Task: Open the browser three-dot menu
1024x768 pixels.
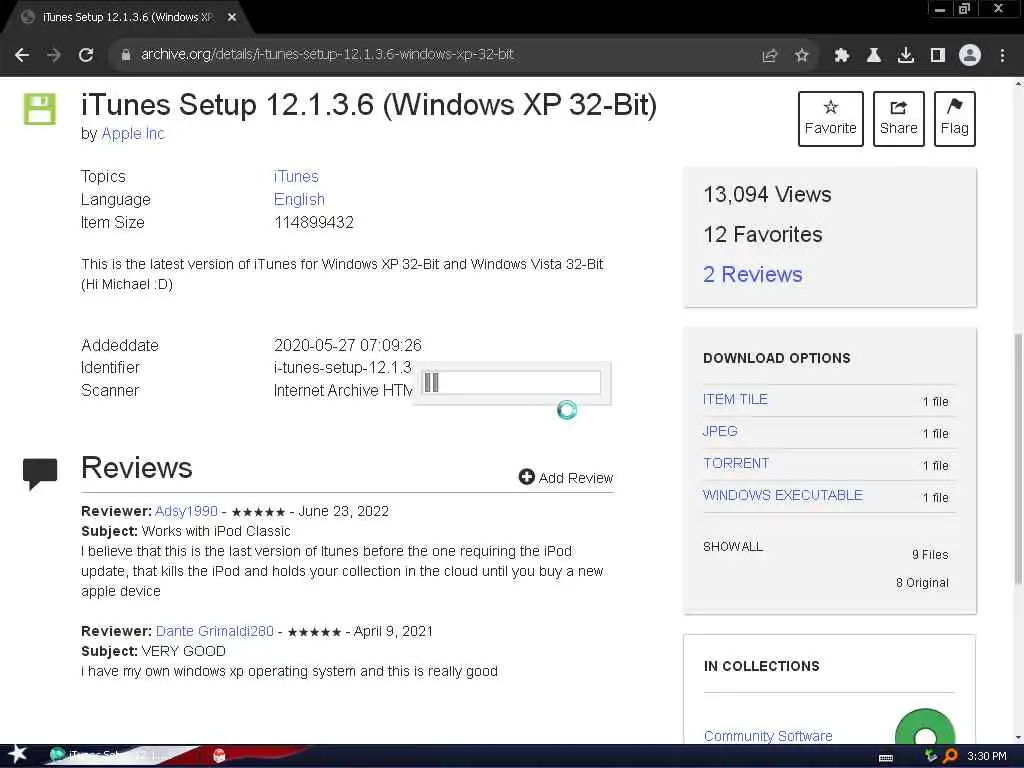Action: point(1002,56)
